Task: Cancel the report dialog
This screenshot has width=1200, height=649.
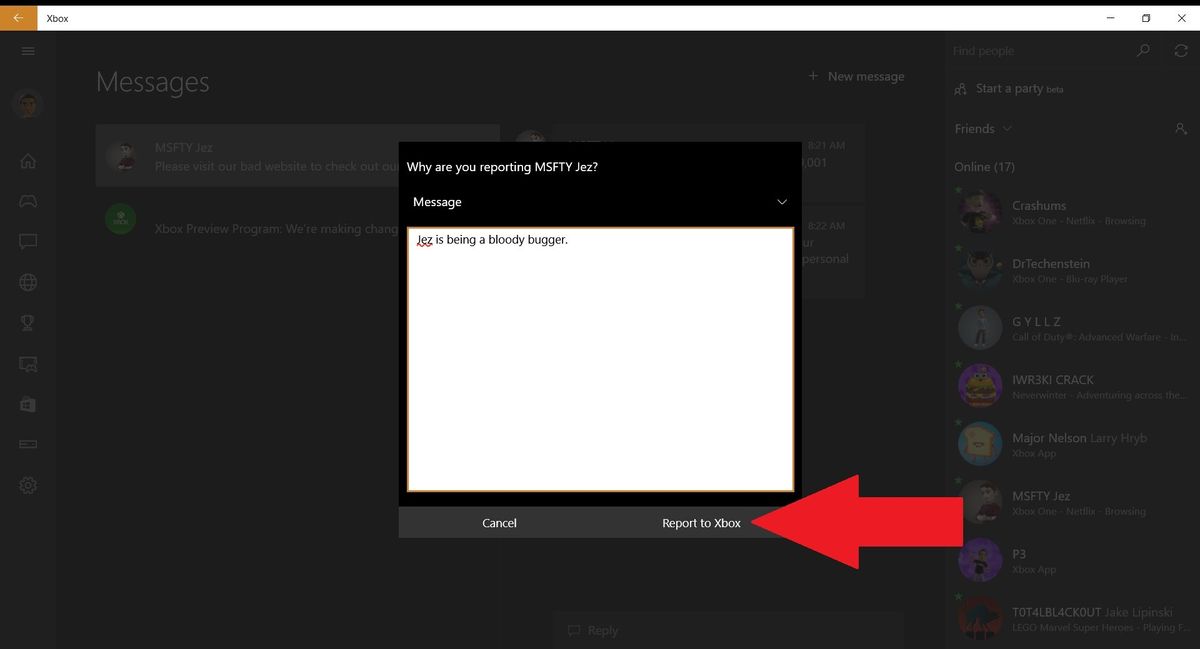Action: point(499,522)
